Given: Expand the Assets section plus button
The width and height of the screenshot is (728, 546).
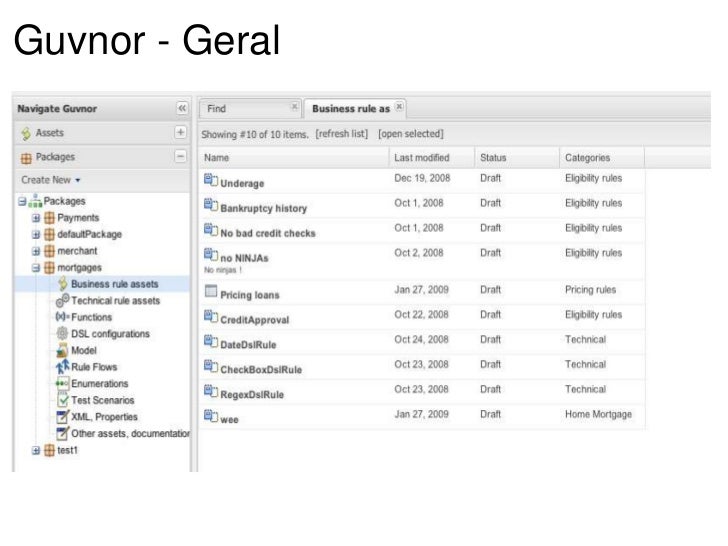Looking at the screenshot, I should 180,132.
